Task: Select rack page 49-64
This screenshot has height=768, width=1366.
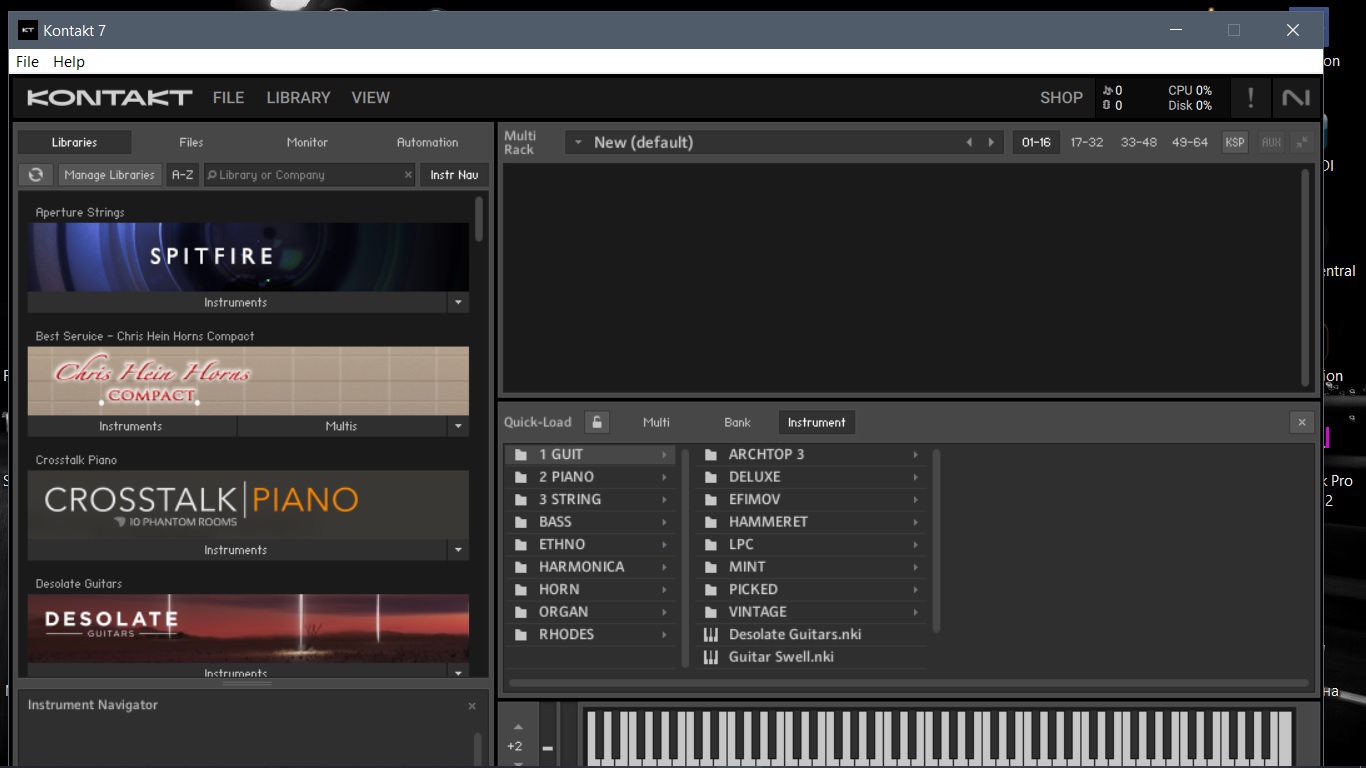Action: (1190, 142)
